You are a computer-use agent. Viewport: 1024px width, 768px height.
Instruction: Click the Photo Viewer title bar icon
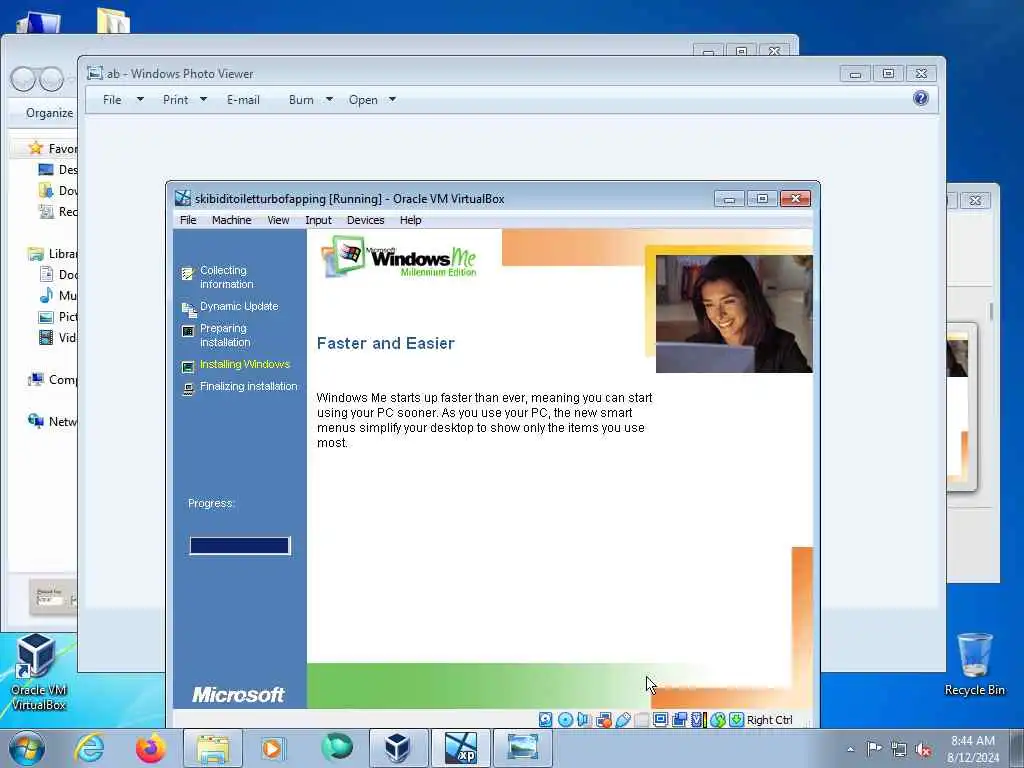click(95, 73)
